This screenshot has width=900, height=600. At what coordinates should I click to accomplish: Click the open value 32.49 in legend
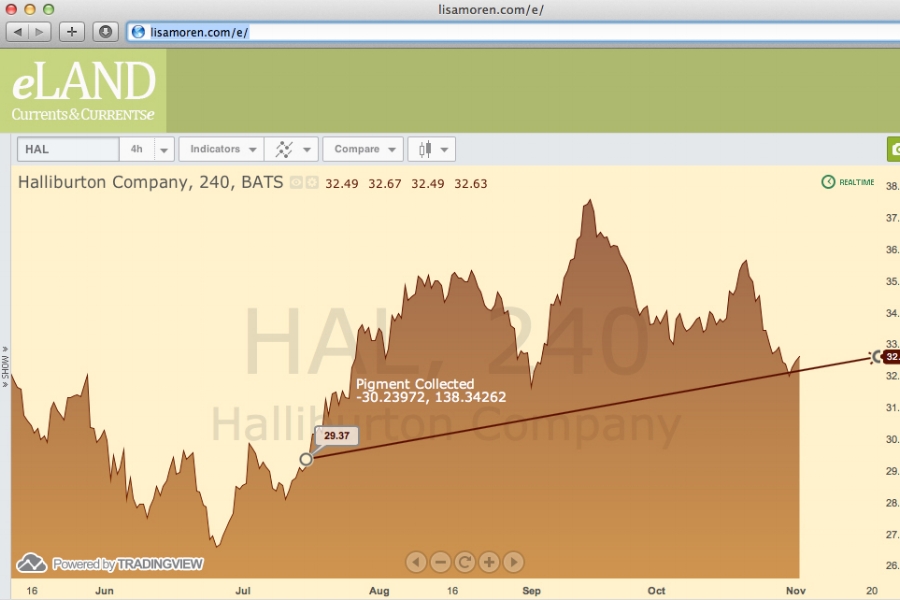click(x=342, y=184)
